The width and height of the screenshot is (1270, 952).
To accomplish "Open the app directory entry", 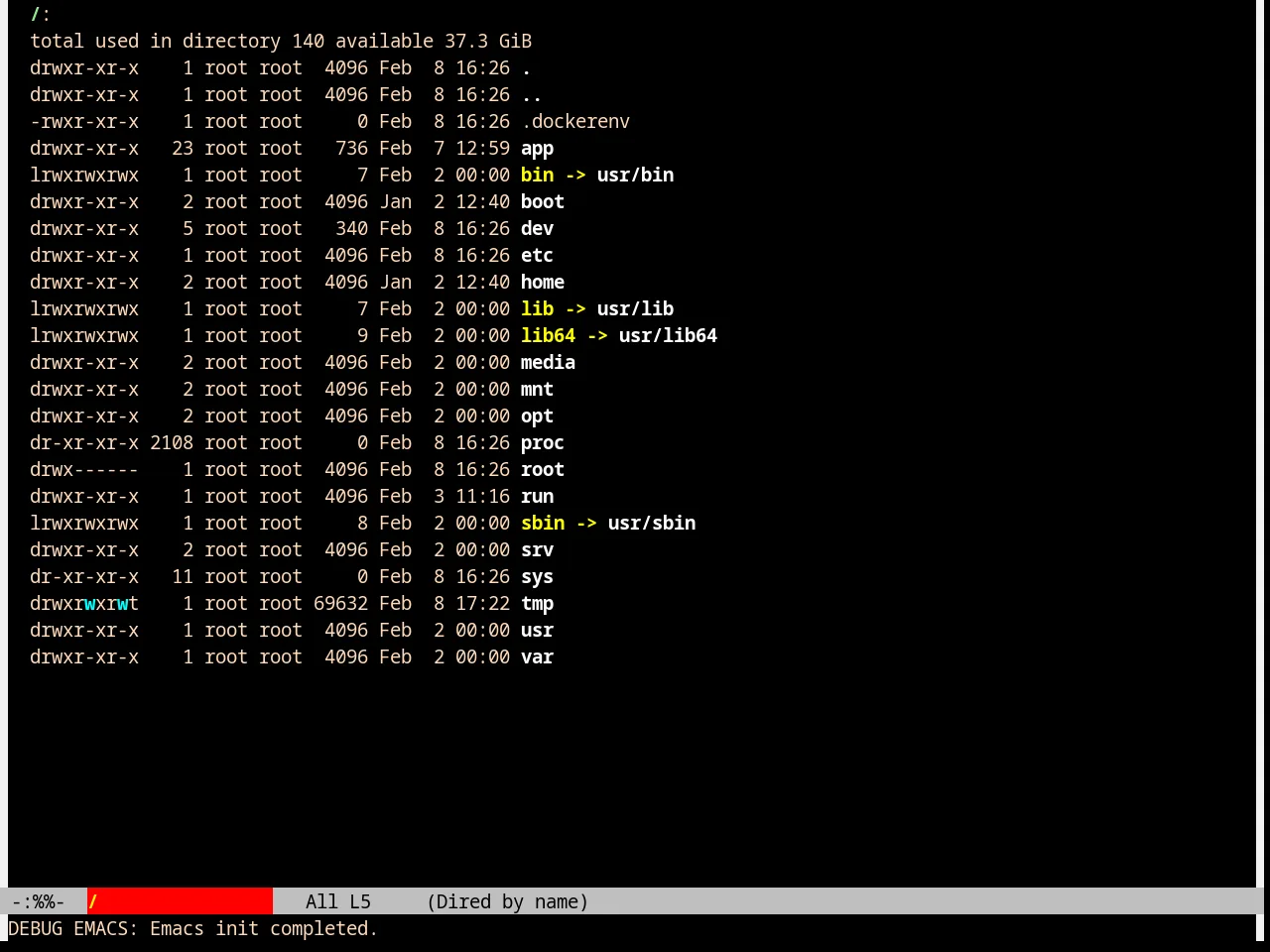I will pos(537,149).
